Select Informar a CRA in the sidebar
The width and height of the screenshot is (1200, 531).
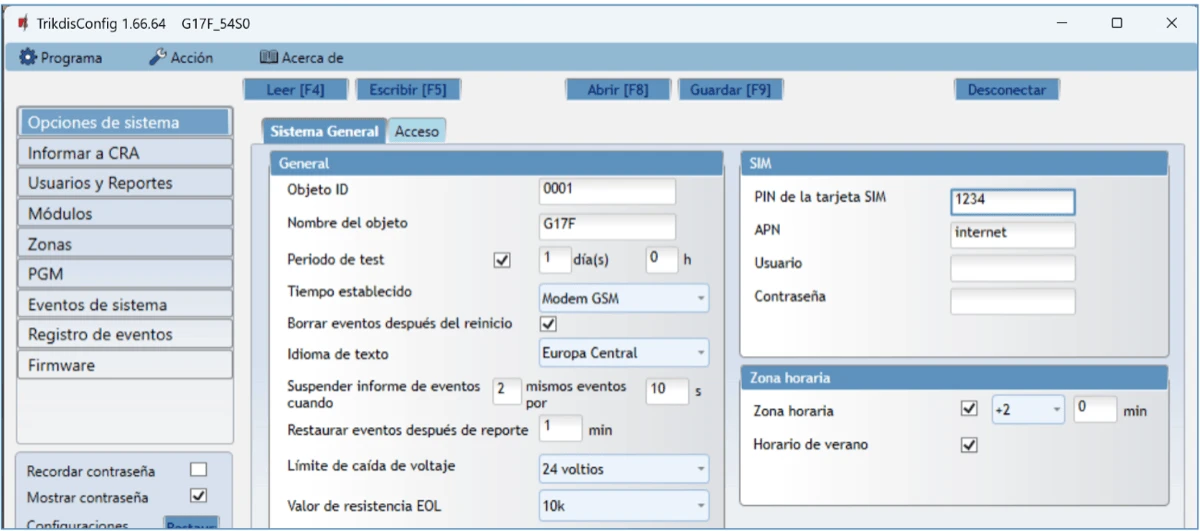(125, 153)
